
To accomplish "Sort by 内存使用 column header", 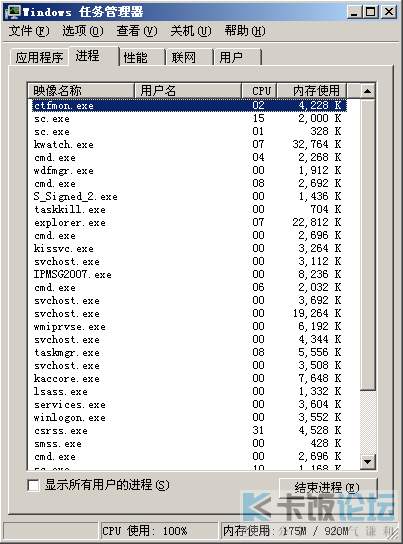I will (312, 91).
